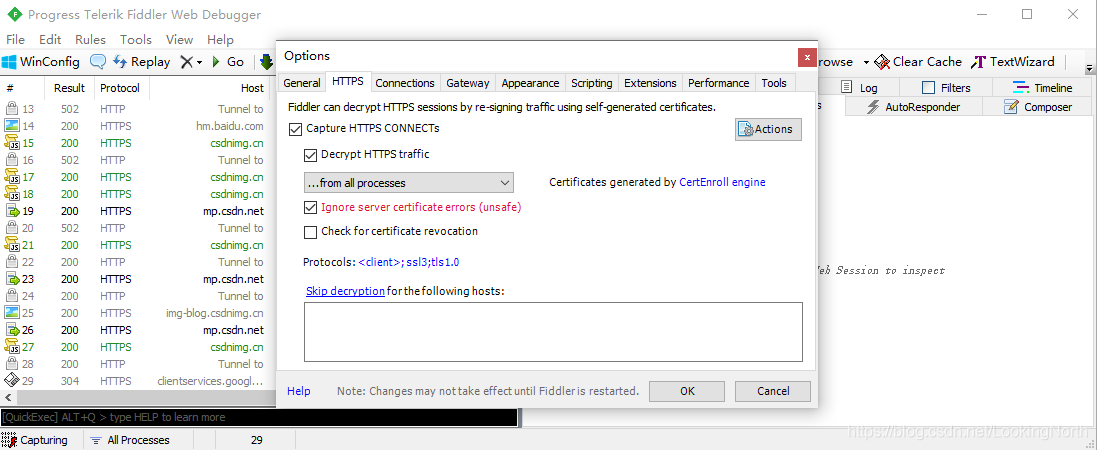Click the Browse dropdown arrow in toolbar
The height and width of the screenshot is (450, 1097).
(866, 62)
